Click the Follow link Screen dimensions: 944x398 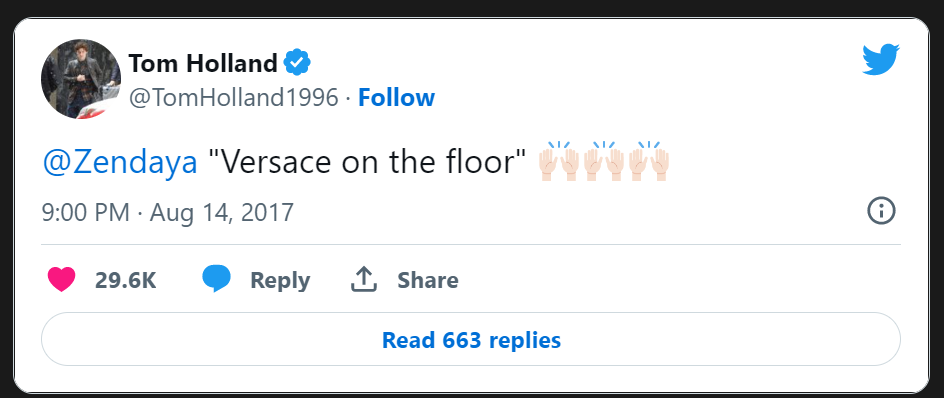click(396, 98)
